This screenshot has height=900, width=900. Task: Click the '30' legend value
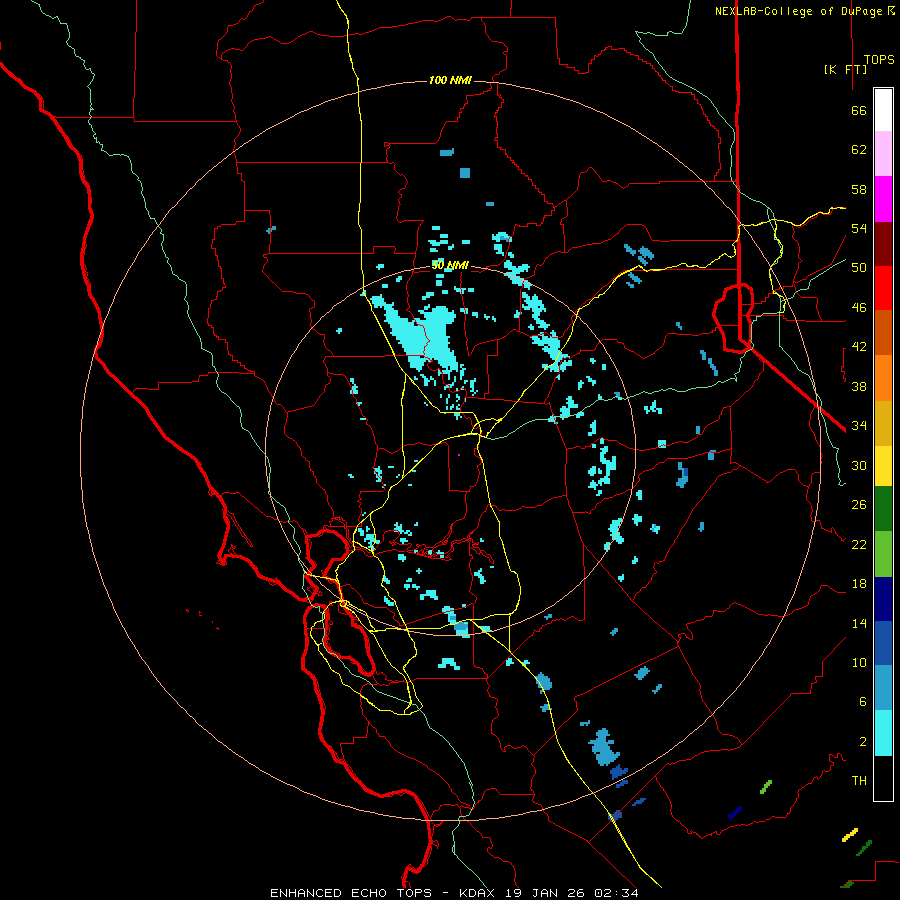click(x=859, y=465)
